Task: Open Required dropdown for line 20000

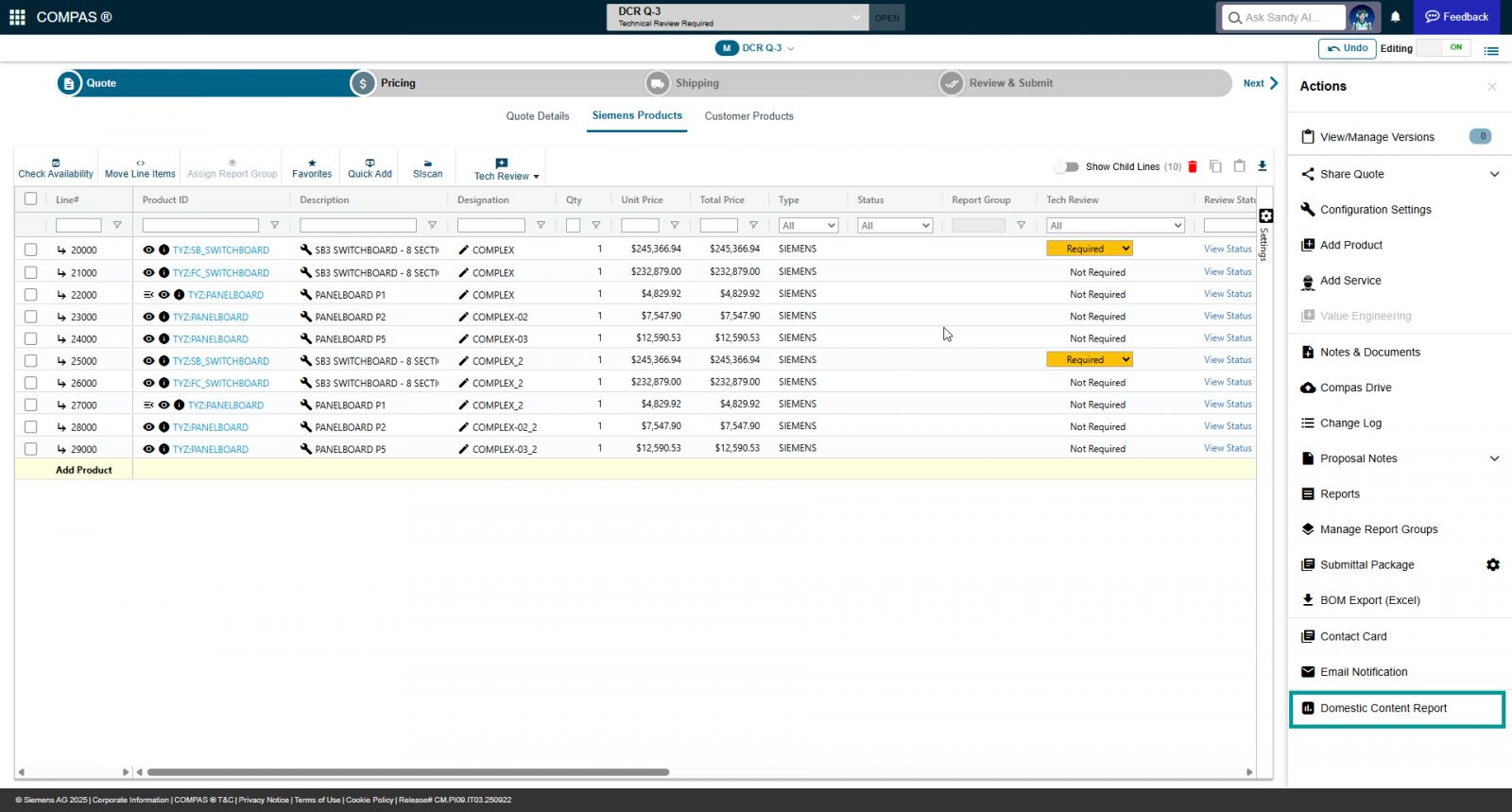Action: (1090, 249)
